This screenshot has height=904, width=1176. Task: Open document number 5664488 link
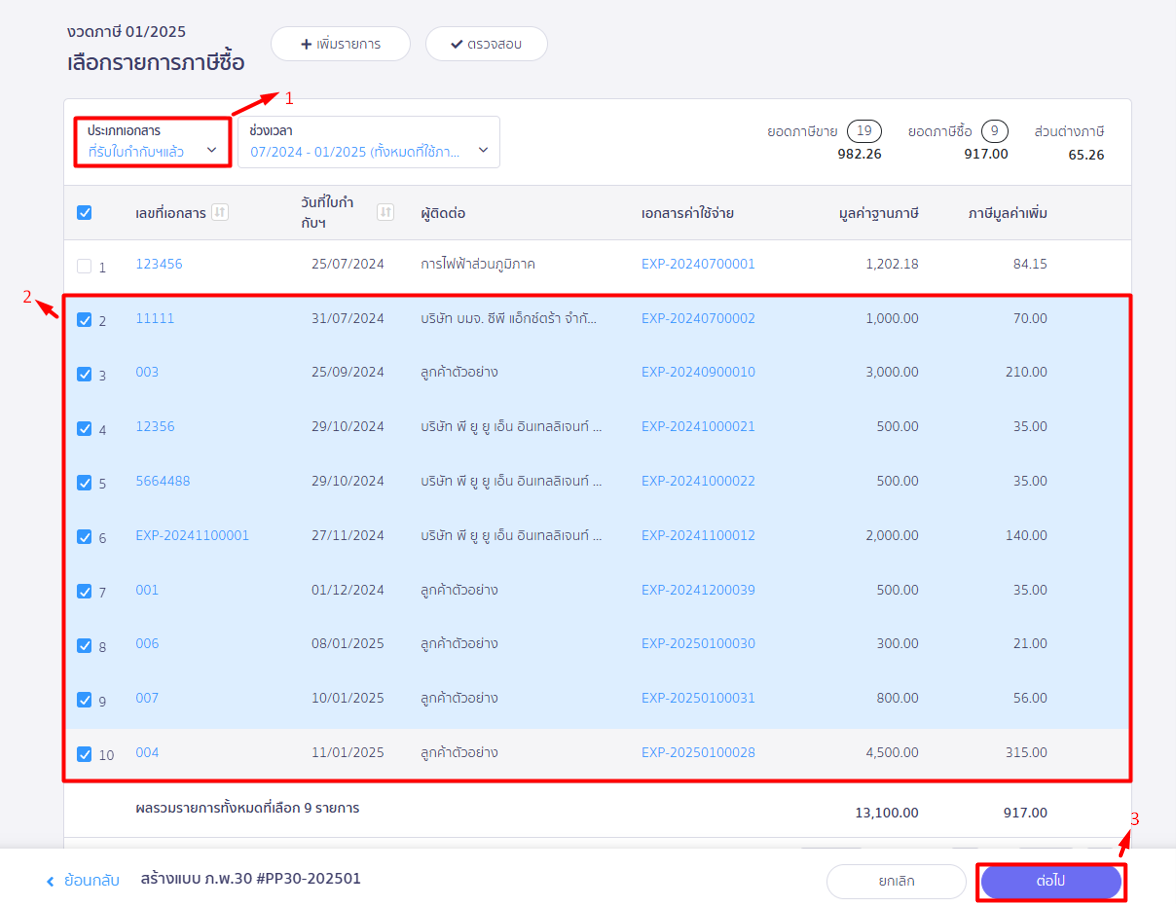pos(163,481)
